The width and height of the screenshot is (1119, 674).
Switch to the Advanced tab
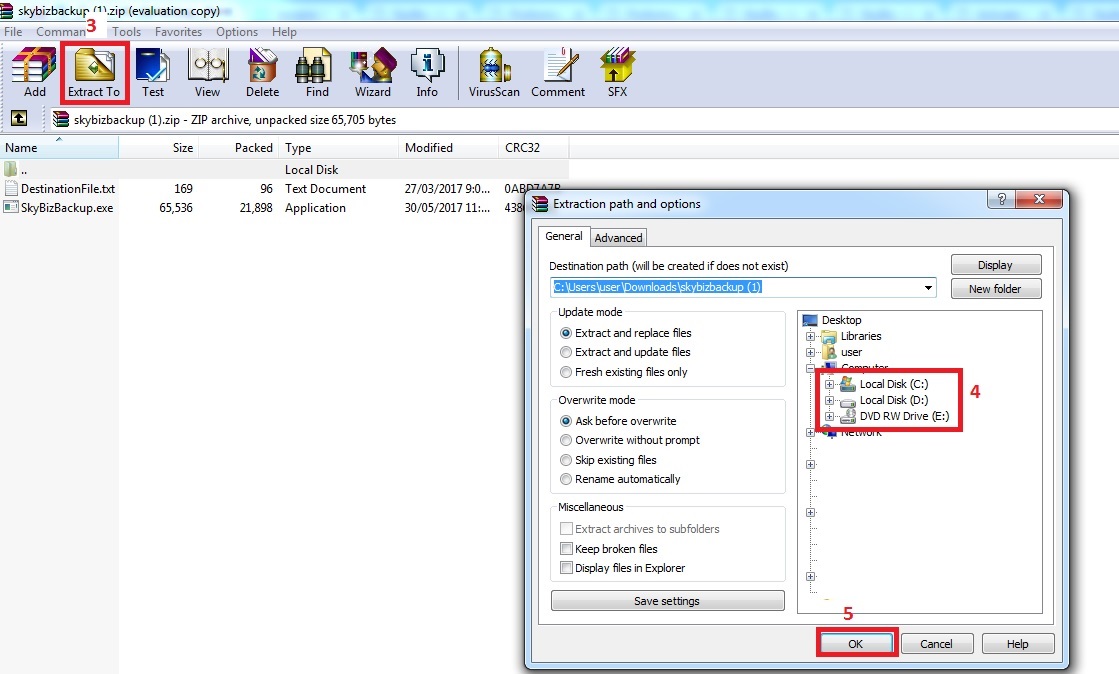tap(618, 238)
